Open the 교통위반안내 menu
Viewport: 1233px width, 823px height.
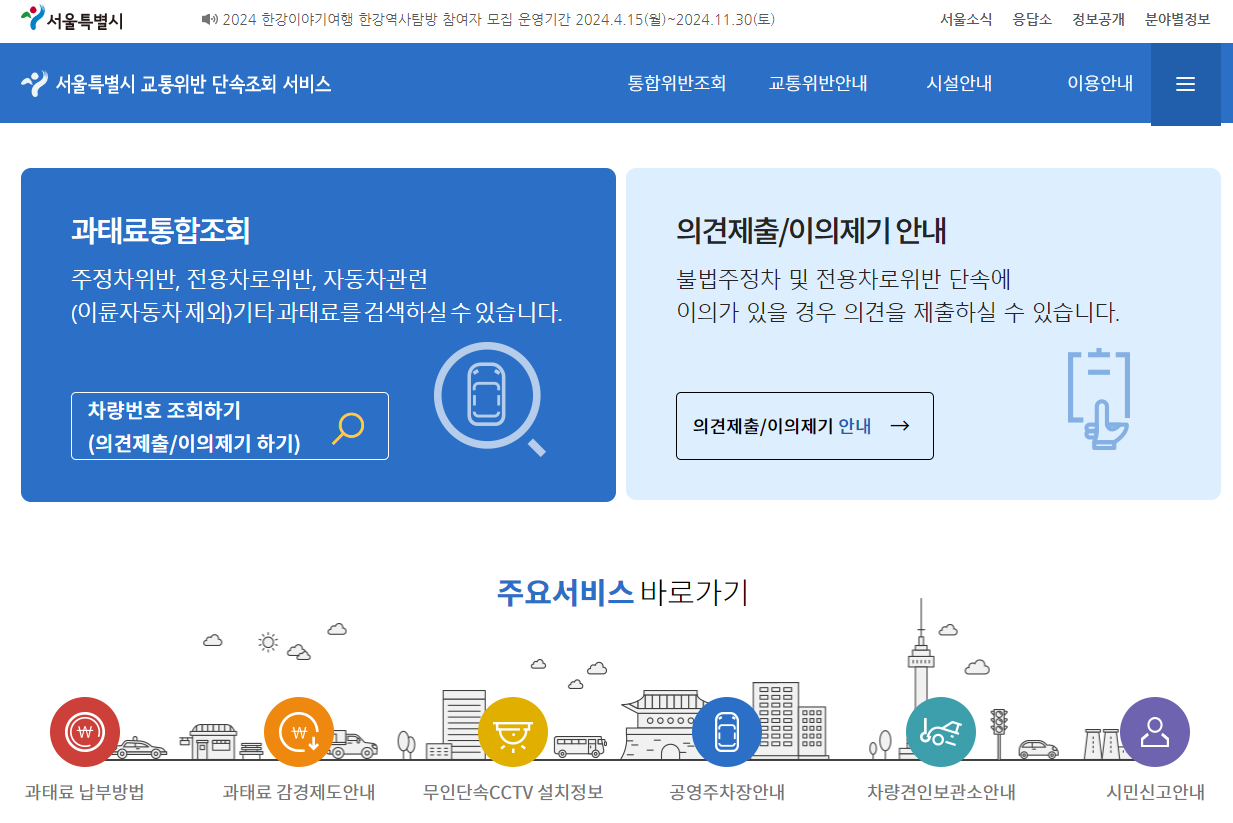818,84
